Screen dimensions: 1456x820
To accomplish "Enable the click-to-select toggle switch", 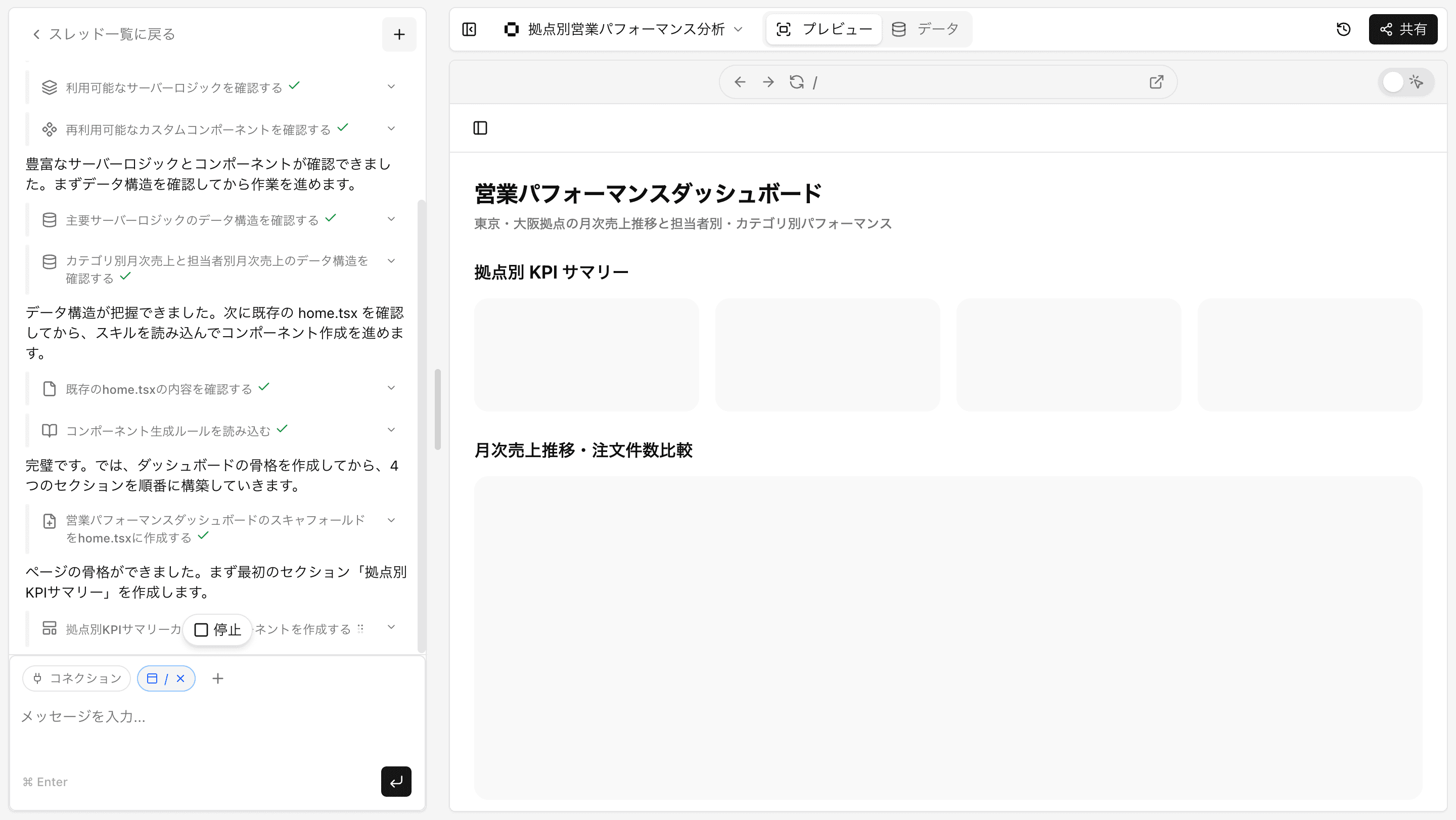I will 1405,82.
